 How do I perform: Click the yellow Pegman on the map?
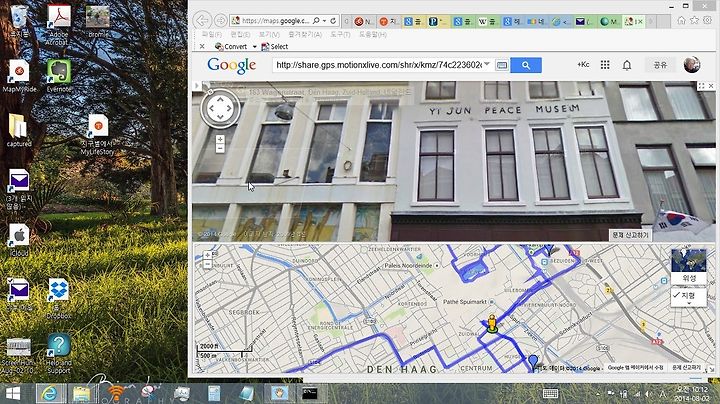(x=492, y=323)
